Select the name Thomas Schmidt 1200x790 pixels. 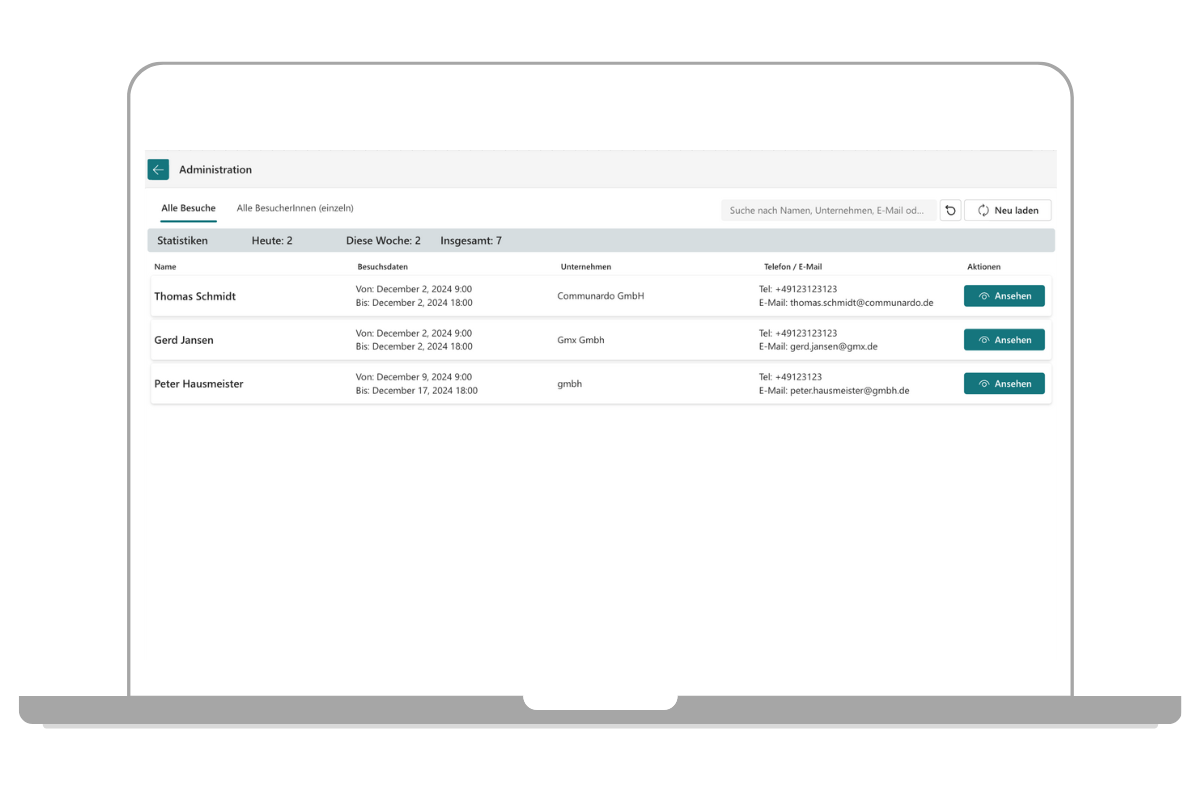click(195, 296)
